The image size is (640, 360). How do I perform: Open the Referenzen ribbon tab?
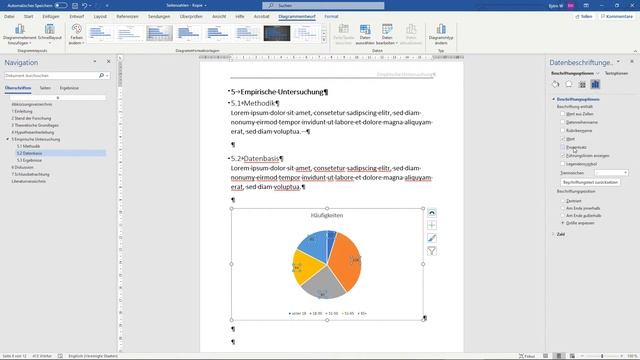127,16
